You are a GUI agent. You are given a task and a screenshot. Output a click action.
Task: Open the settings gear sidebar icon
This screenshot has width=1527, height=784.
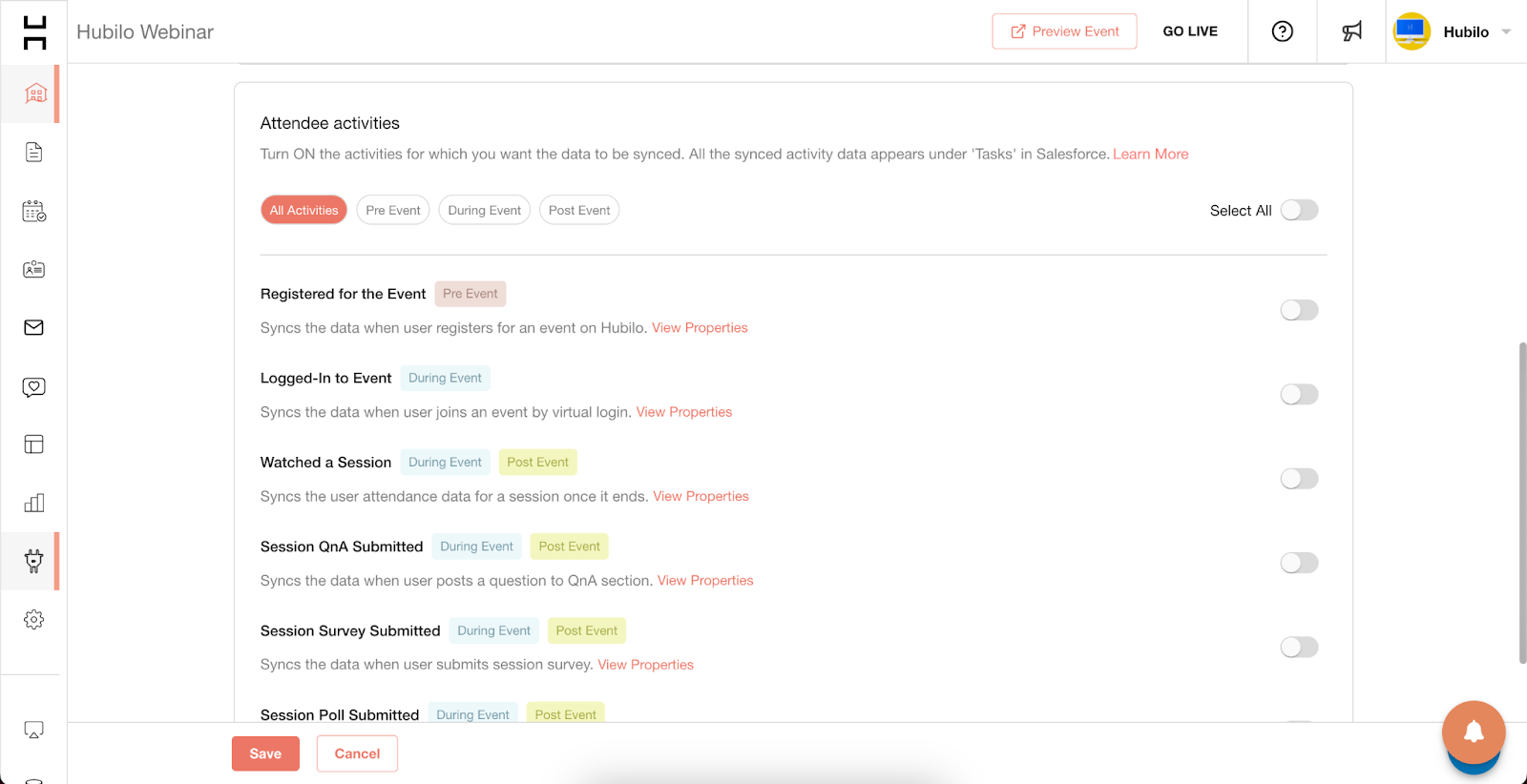coord(34,620)
